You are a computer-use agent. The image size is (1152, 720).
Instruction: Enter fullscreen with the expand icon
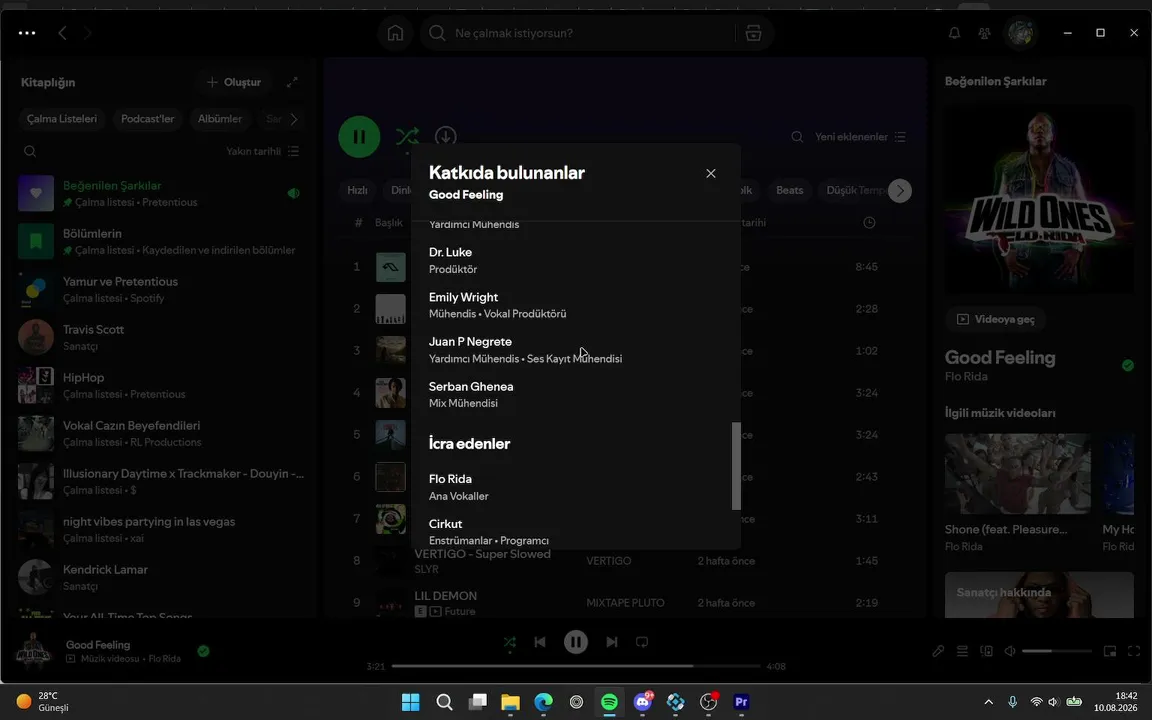1134,651
